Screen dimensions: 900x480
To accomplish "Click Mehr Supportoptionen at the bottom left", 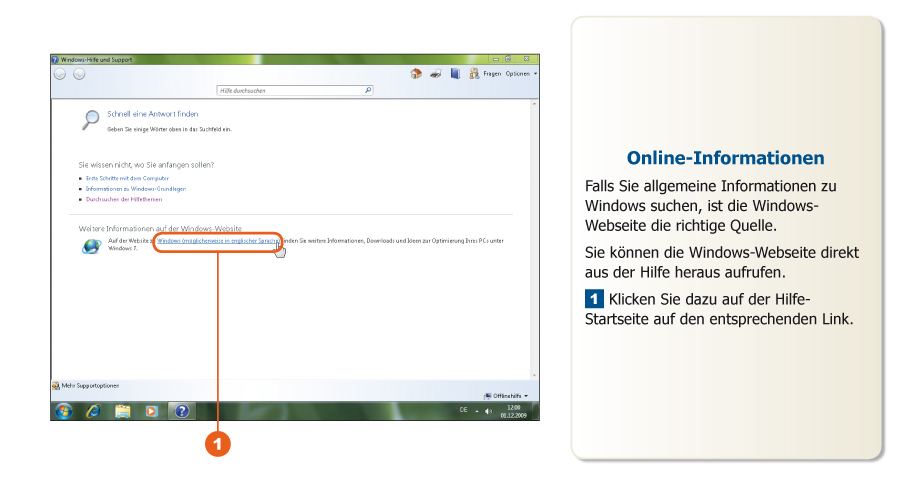I will pyautogui.click(x=88, y=385).
